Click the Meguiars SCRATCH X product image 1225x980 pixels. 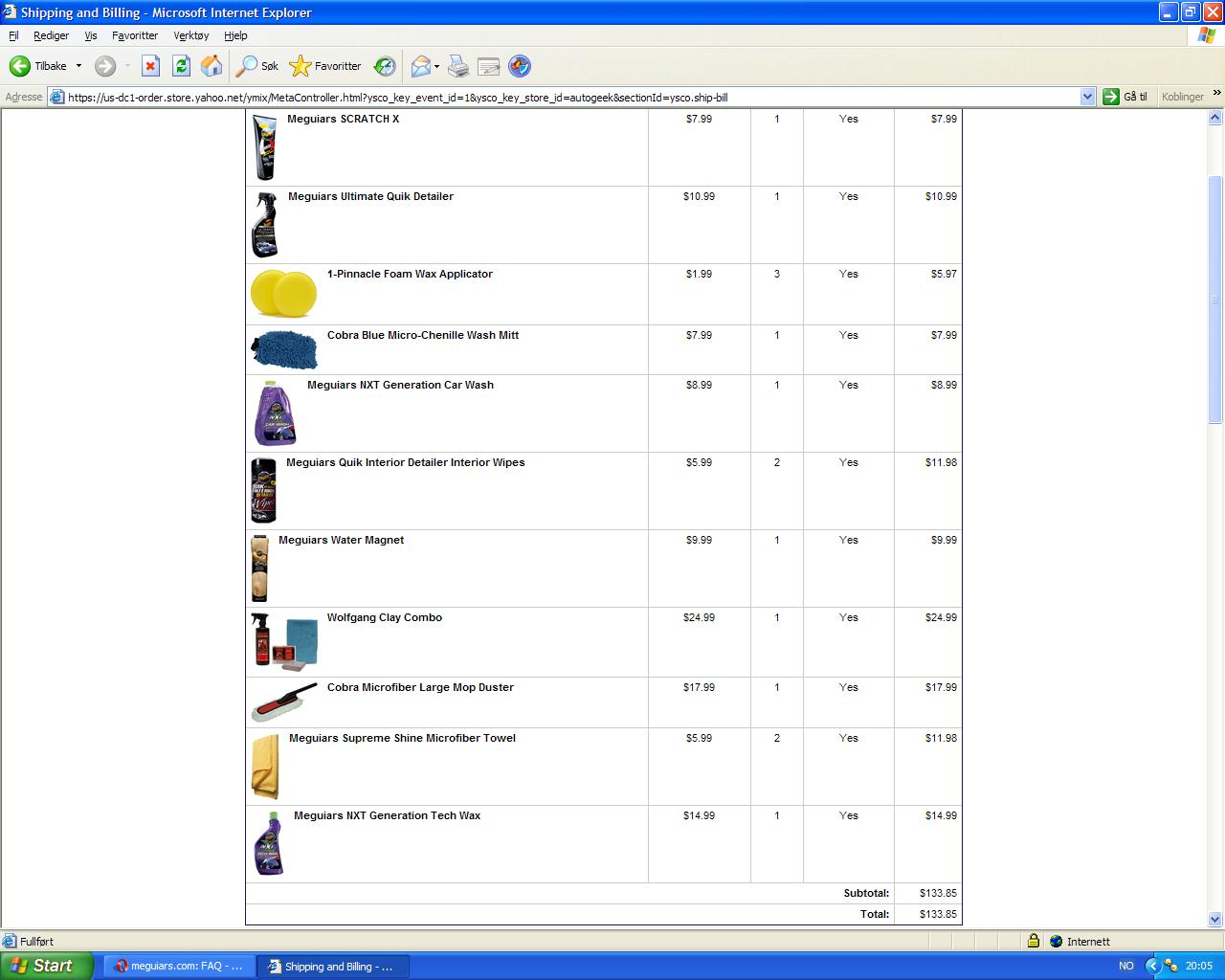[x=265, y=146]
